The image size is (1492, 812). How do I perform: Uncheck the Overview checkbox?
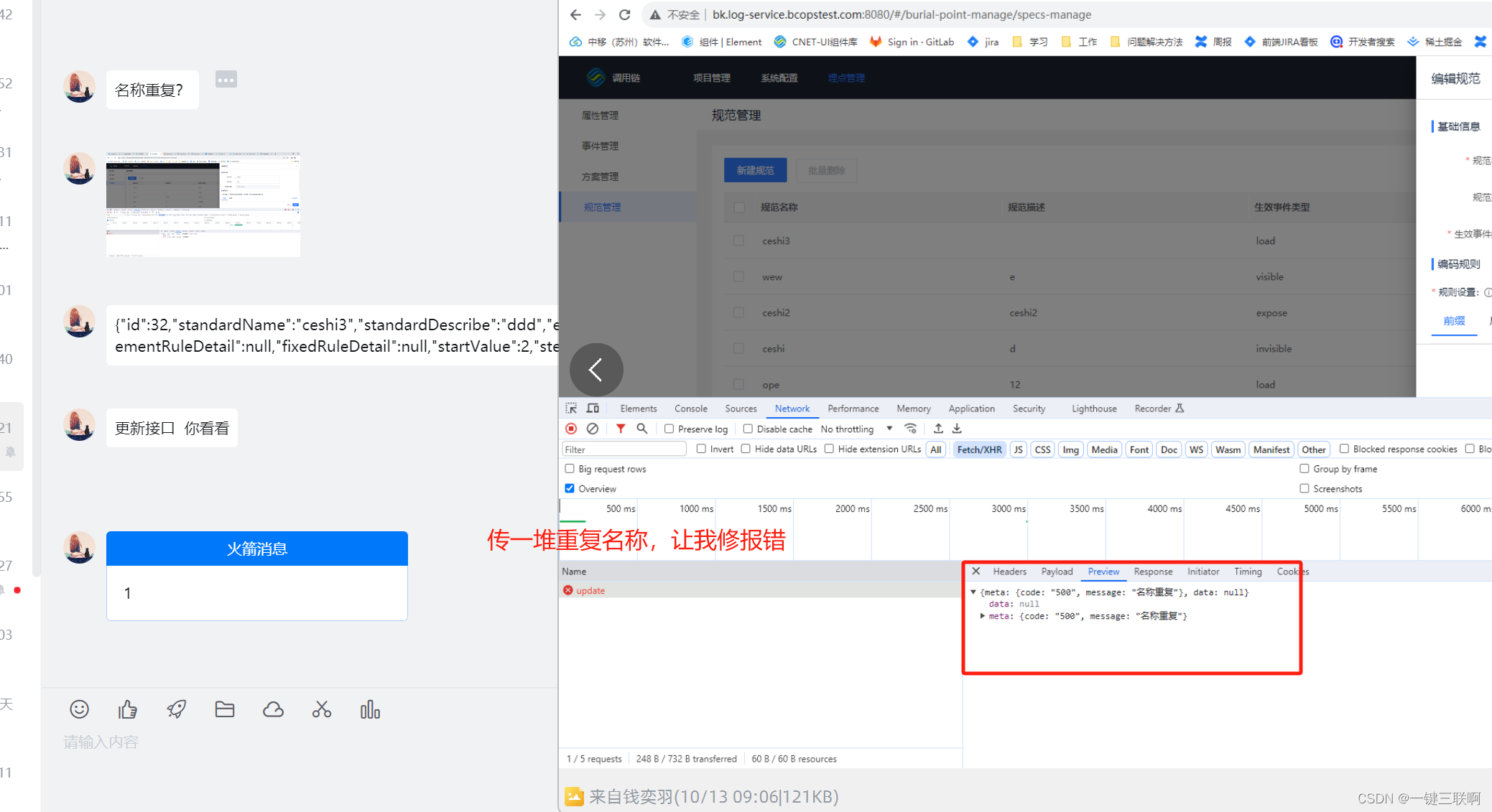pos(570,488)
